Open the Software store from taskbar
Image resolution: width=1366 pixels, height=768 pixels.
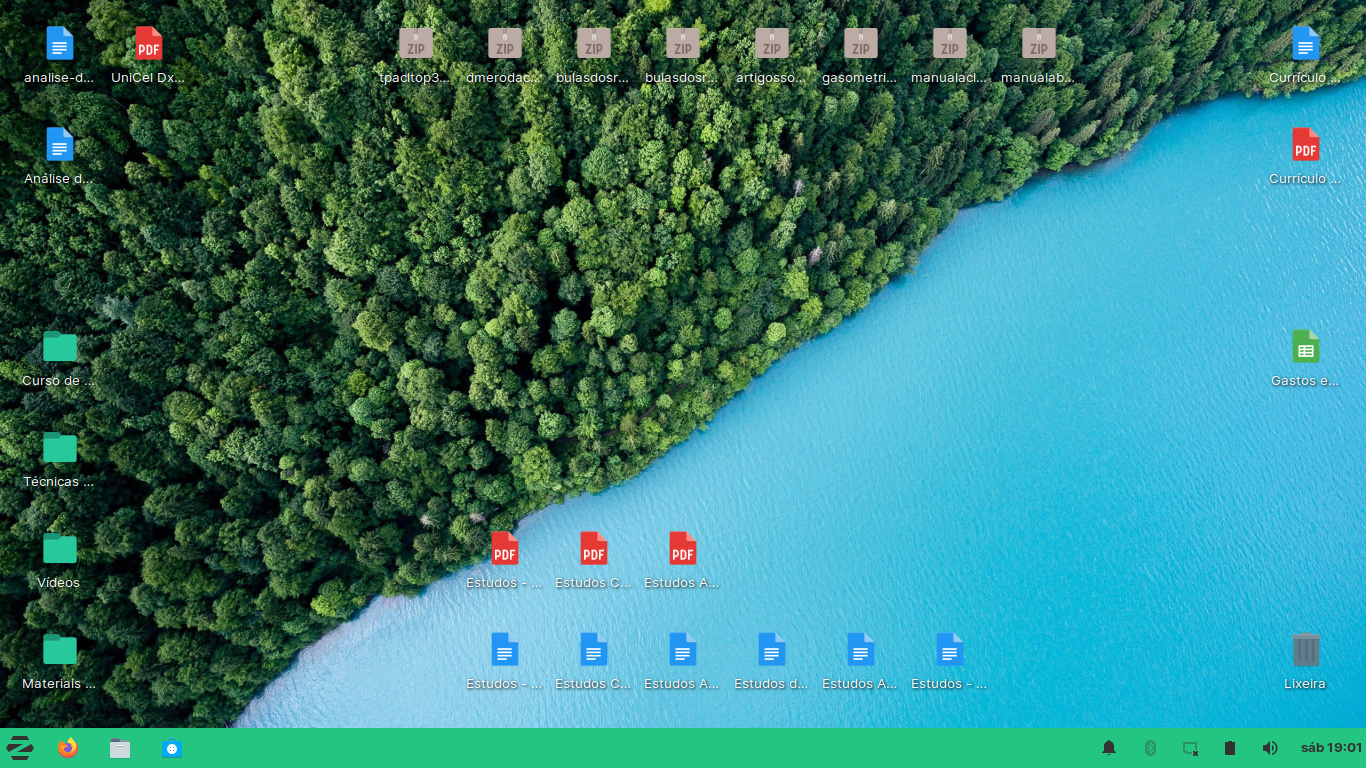point(172,748)
